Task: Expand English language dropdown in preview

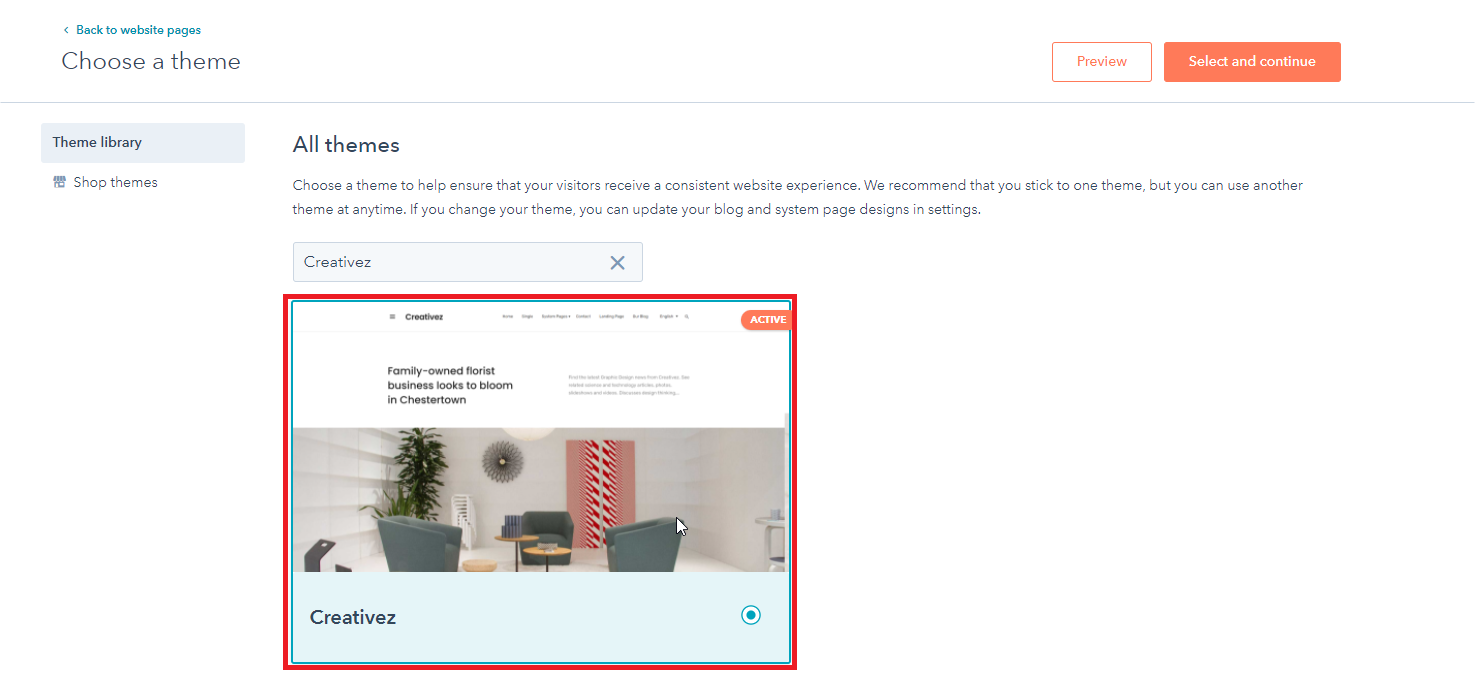Action: 669,316
